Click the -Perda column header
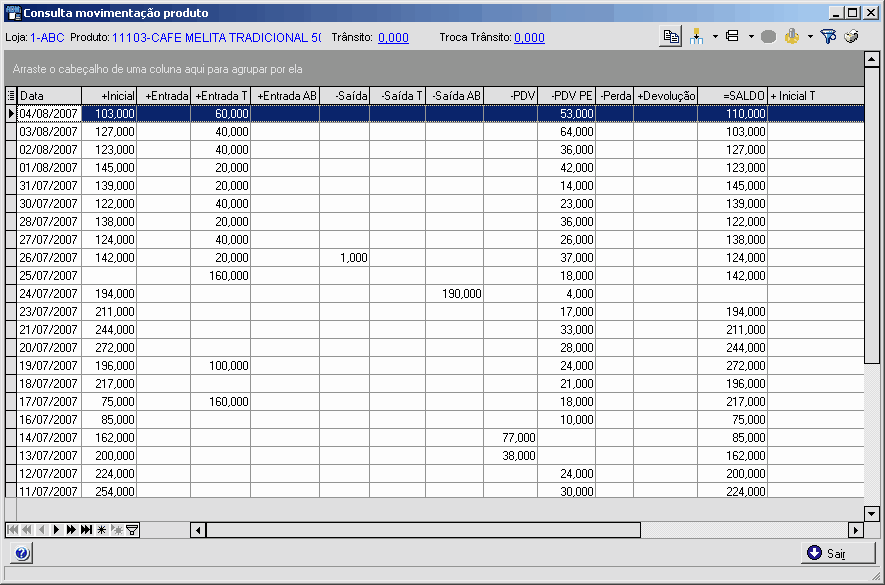This screenshot has height=585, width=885. tap(614, 95)
